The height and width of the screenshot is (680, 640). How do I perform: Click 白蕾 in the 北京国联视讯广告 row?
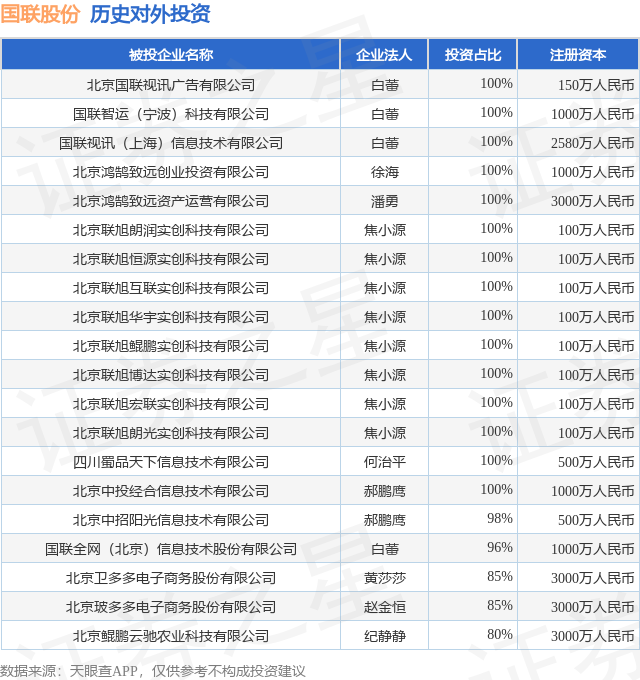[x=385, y=85]
